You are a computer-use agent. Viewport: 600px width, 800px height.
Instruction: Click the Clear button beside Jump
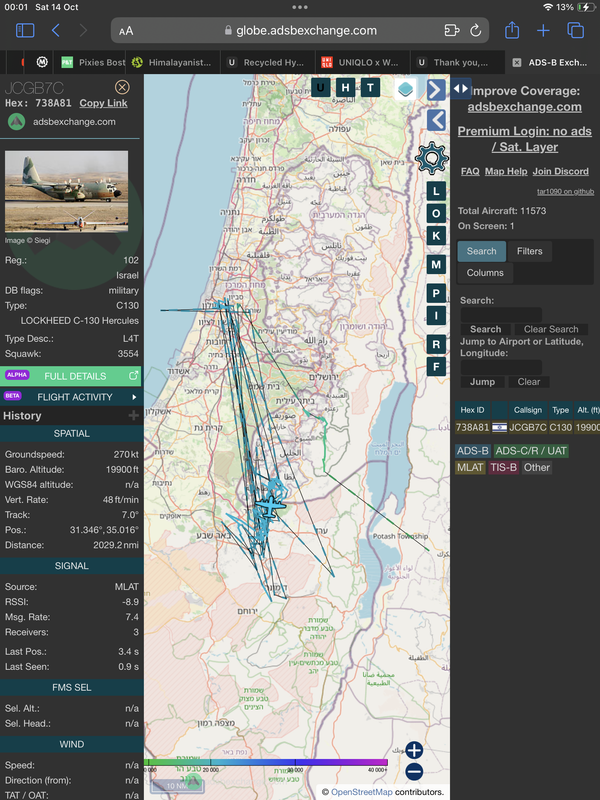529,382
